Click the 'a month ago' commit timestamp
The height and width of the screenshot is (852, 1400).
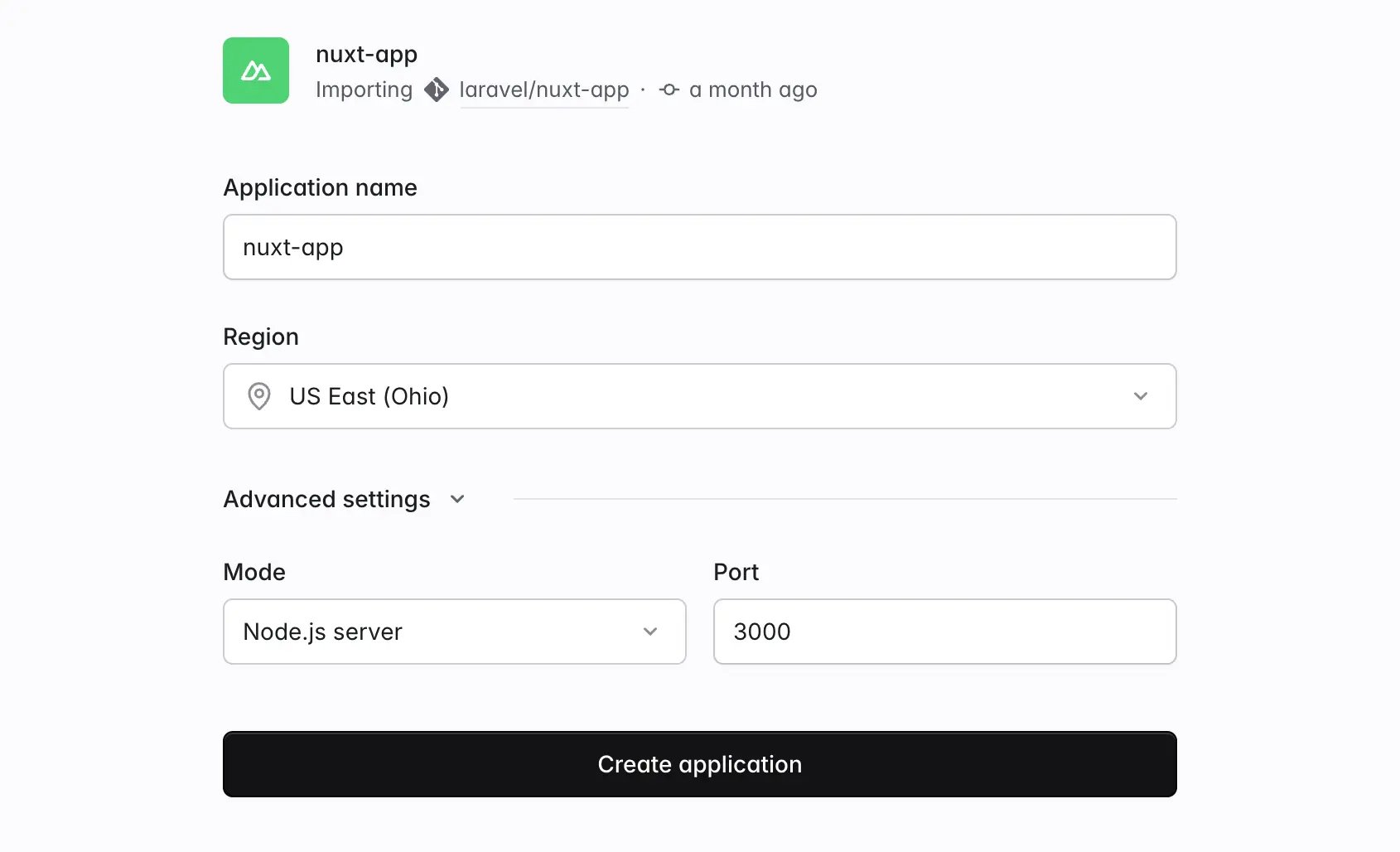point(753,90)
